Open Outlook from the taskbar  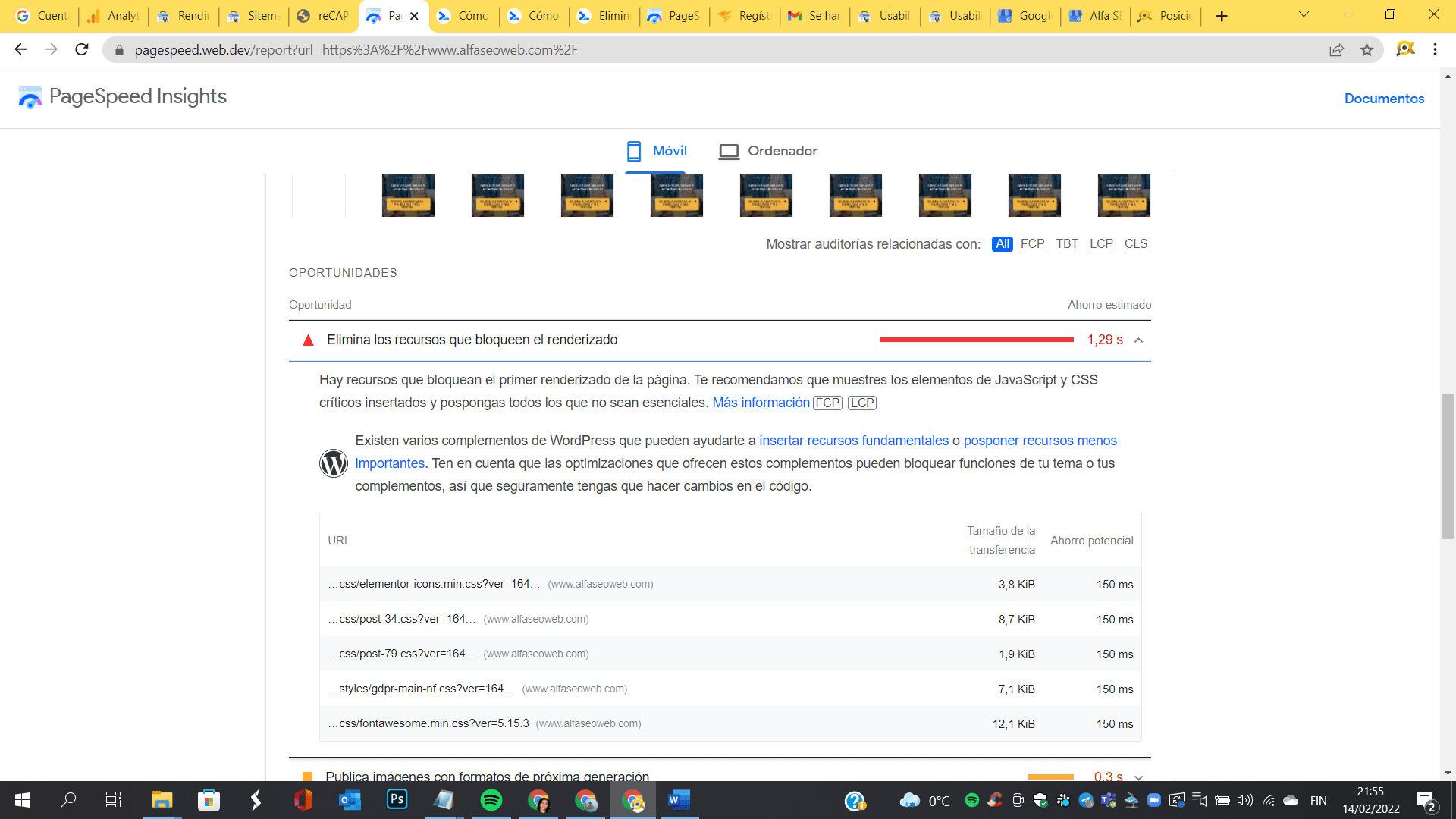click(350, 800)
